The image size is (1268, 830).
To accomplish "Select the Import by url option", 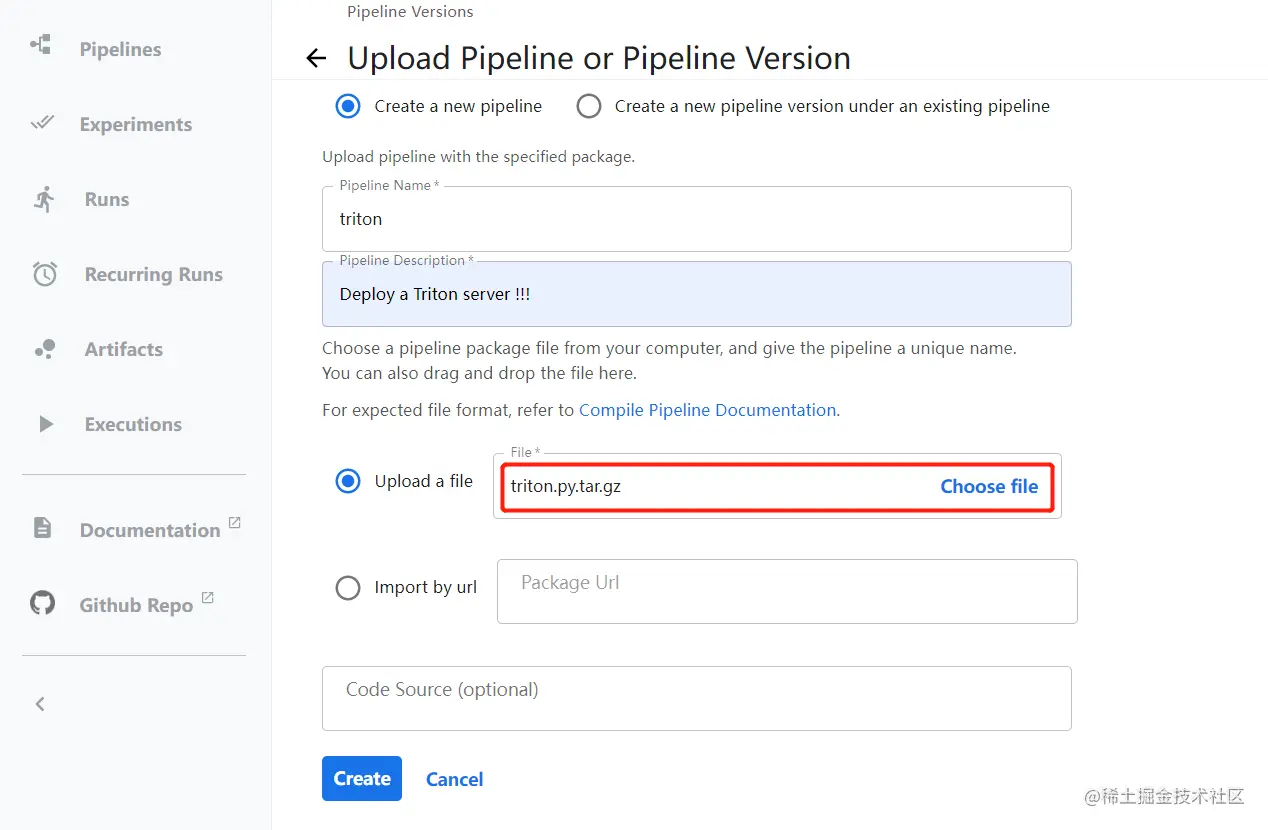I will (x=348, y=587).
